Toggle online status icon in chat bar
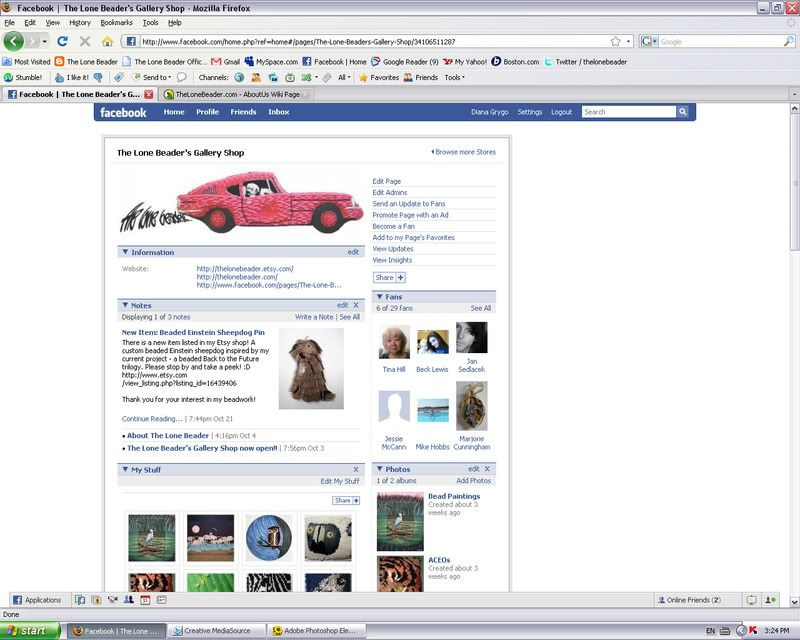 [770, 600]
